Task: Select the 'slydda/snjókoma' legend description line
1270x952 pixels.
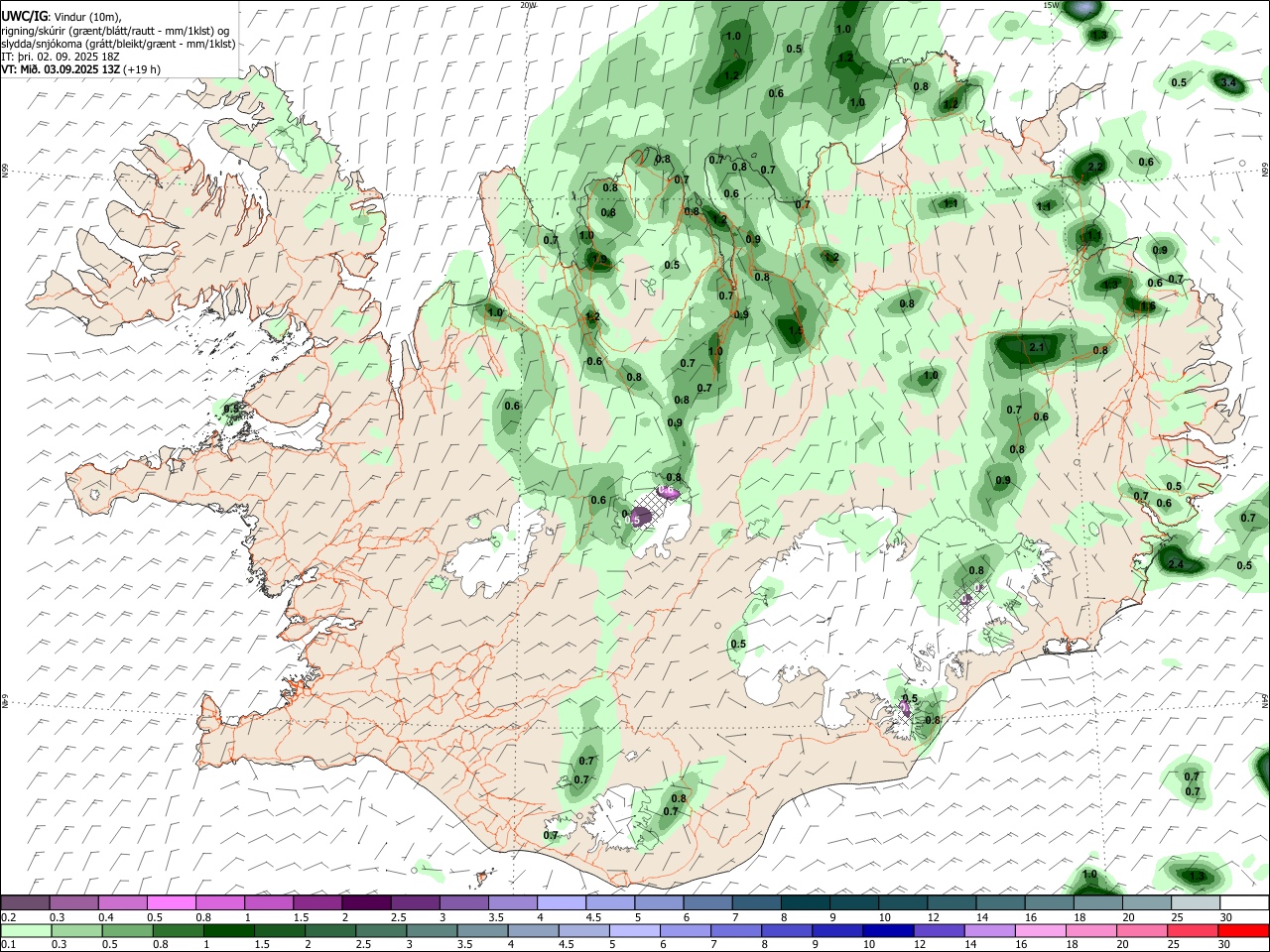Action: (x=118, y=44)
